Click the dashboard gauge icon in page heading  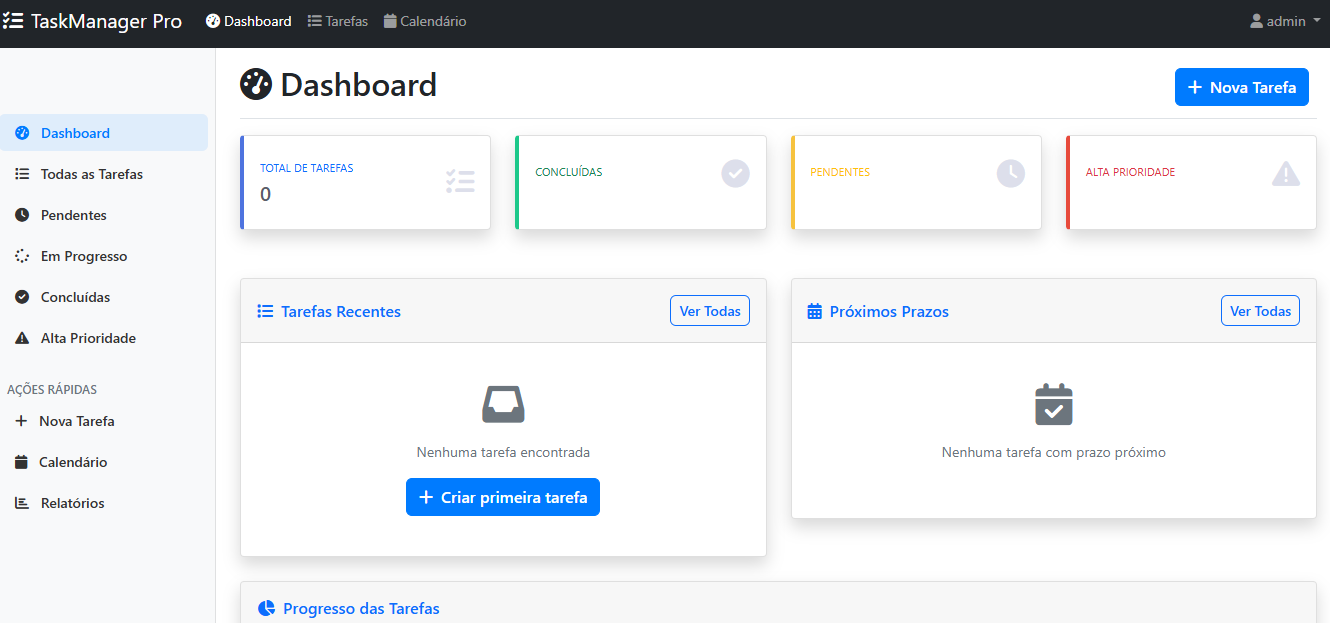click(x=256, y=84)
